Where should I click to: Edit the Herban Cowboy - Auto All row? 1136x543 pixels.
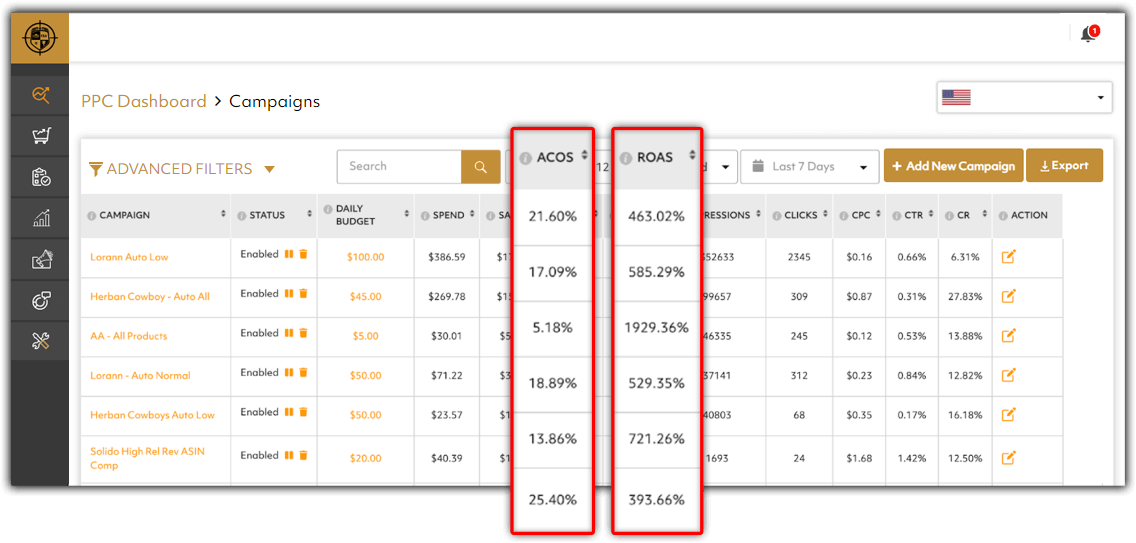point(1008,296)
